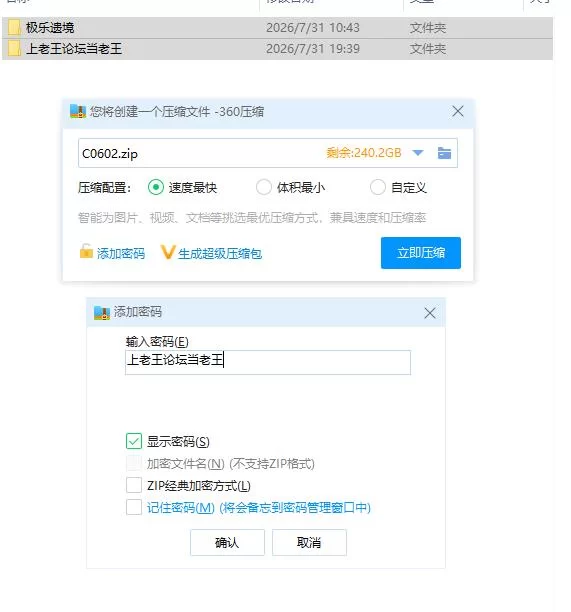Open the browse folder icon beside C0602.zip
The image size is (571, 612).
(444, 153)
